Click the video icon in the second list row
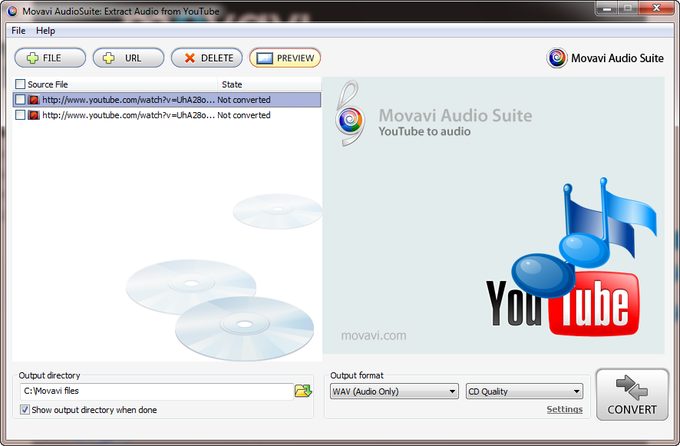 34,115
